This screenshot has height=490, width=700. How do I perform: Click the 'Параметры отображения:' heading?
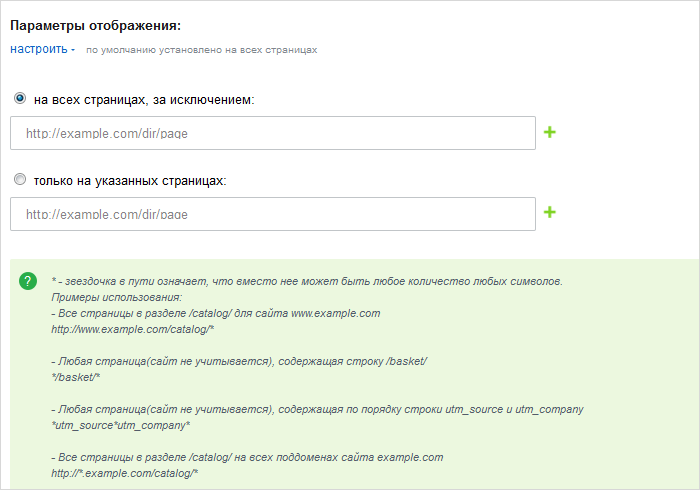tap(96, 25)
